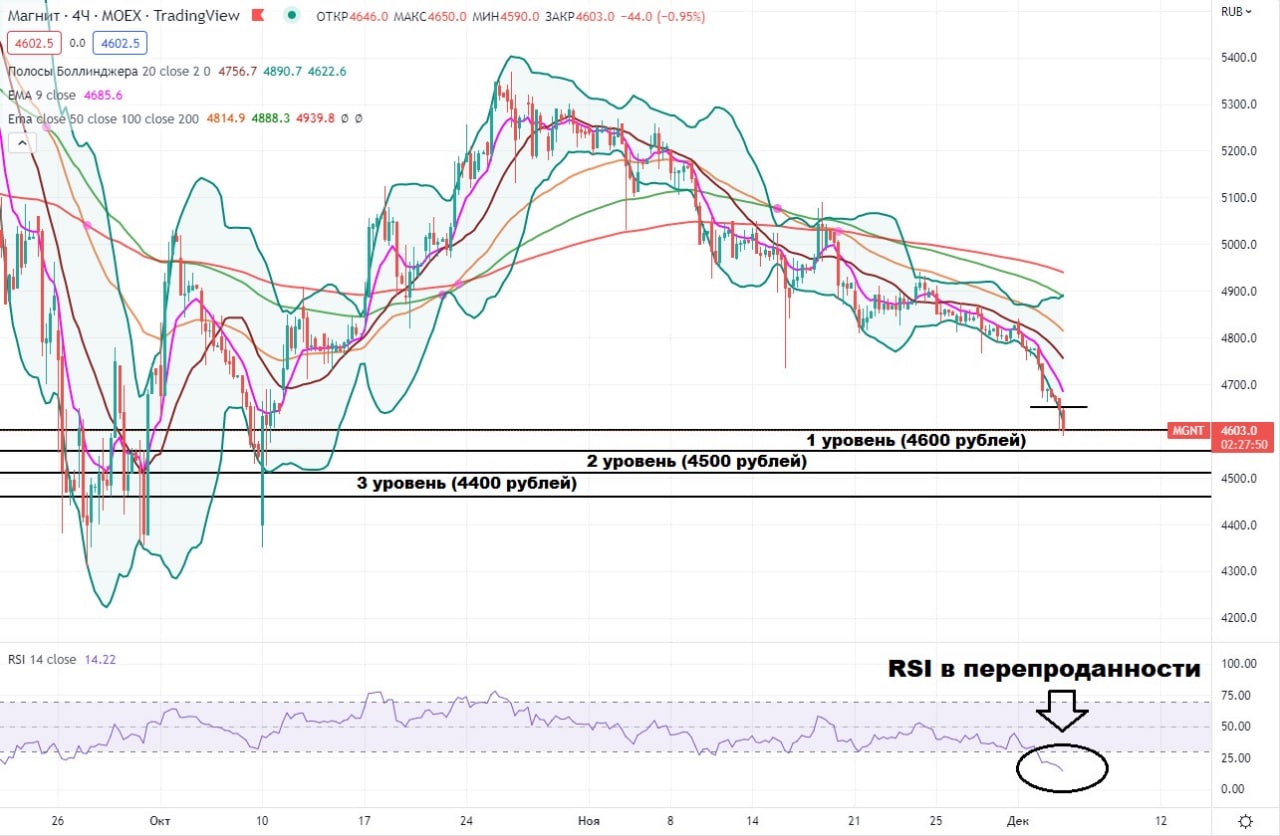Open the RUB currency dropdown

[x=1238, y=12]
